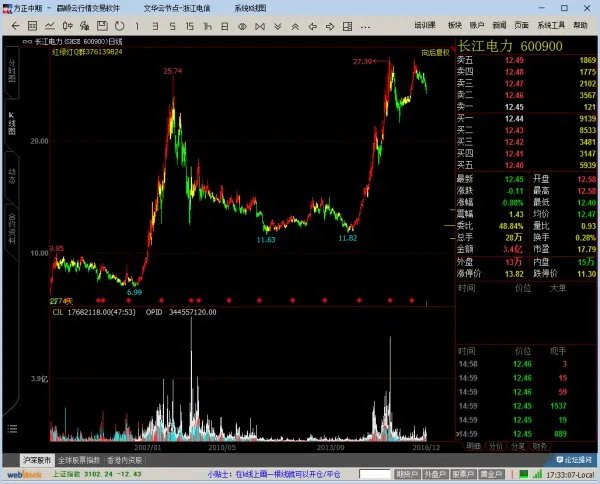Click the webstock logo in status bar
The image size is (600, 484).
click(x=24, y=475)
